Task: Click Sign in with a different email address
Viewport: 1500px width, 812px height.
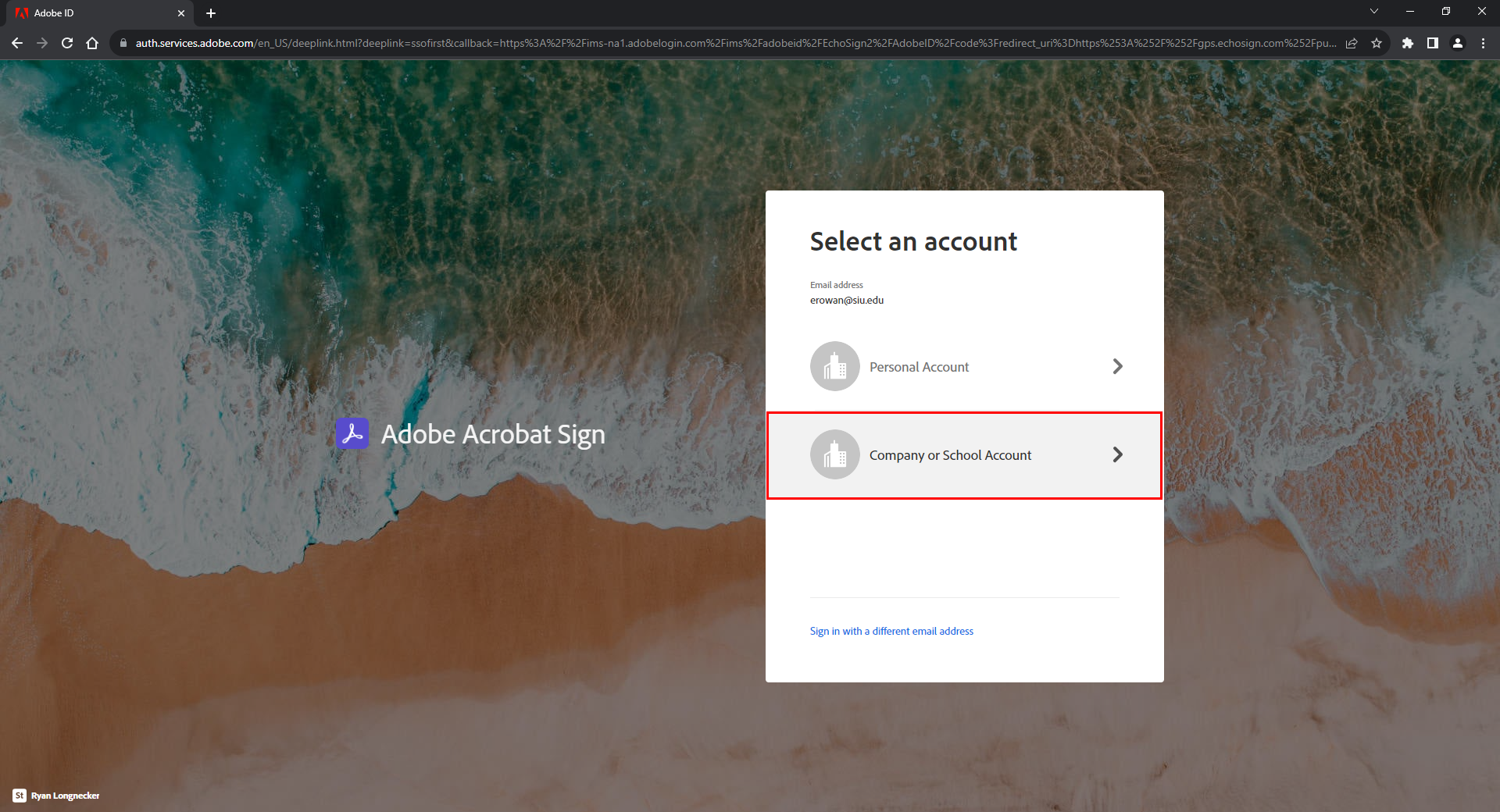Action: (891, 631)
